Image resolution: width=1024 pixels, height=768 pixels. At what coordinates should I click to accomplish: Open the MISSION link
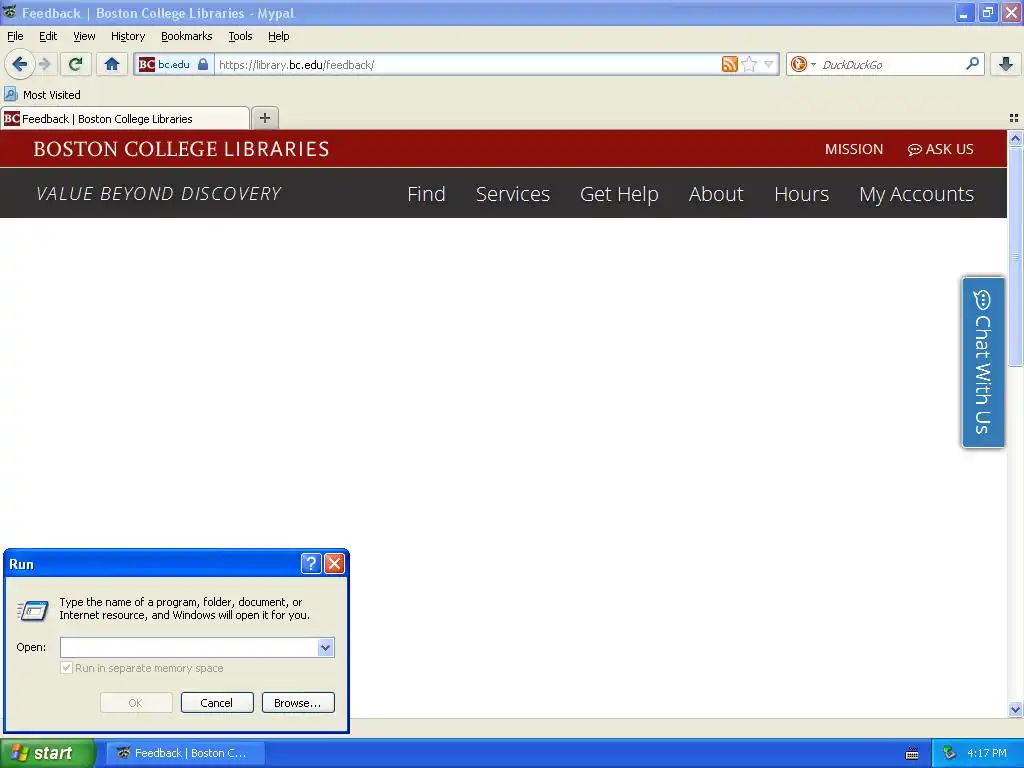coord(854,149)
